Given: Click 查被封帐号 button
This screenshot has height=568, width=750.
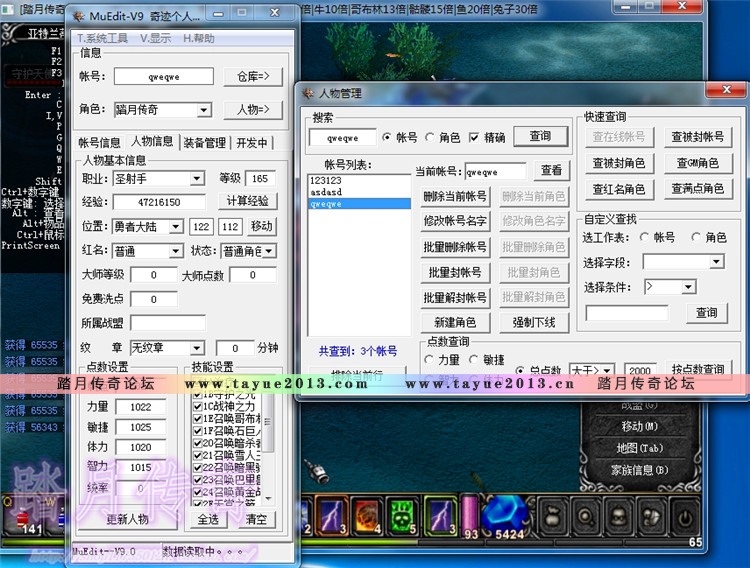Looking at the screenshot, I should pos(698,137).
